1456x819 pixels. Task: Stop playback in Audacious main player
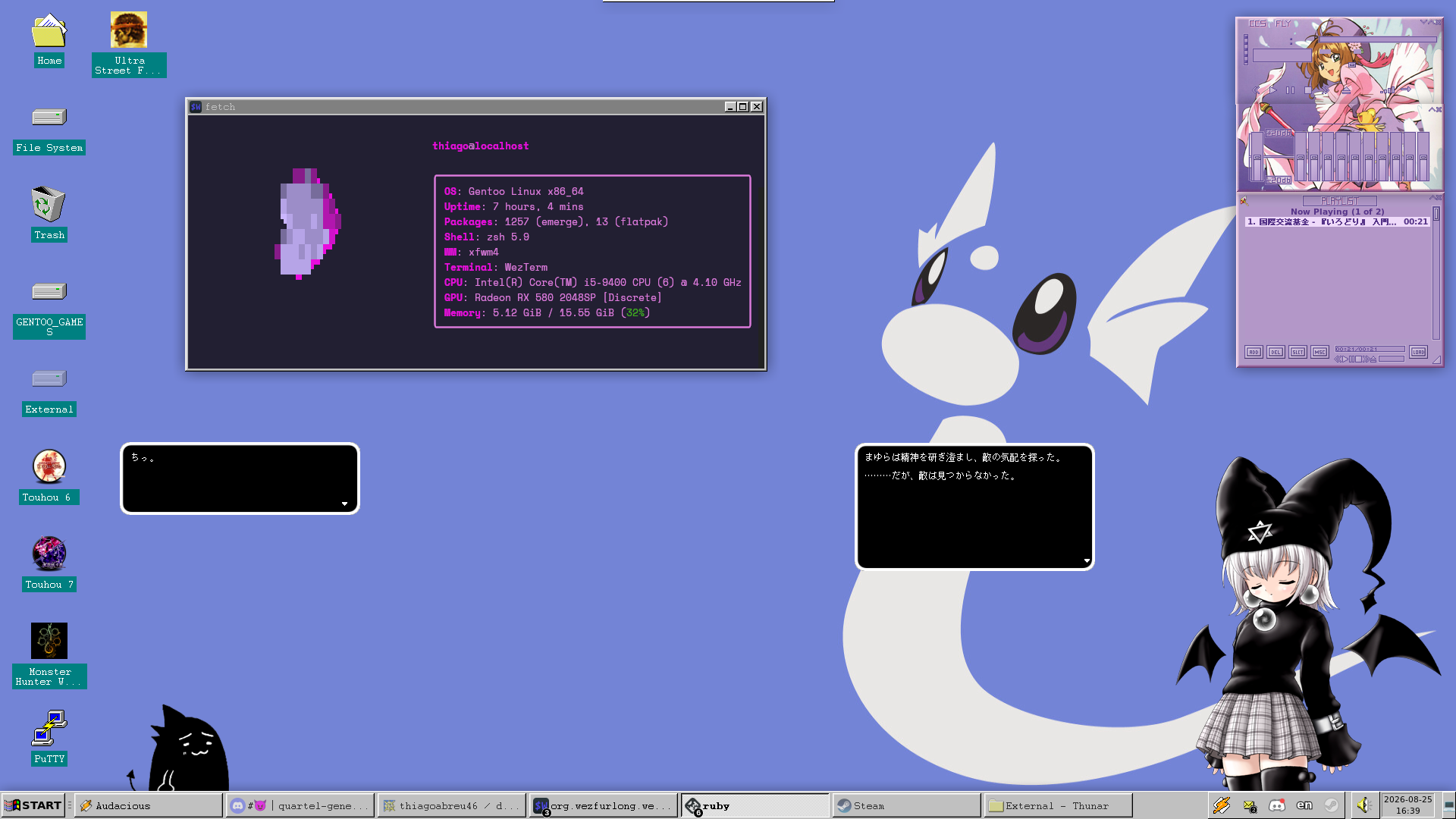tap(1307, 90)
